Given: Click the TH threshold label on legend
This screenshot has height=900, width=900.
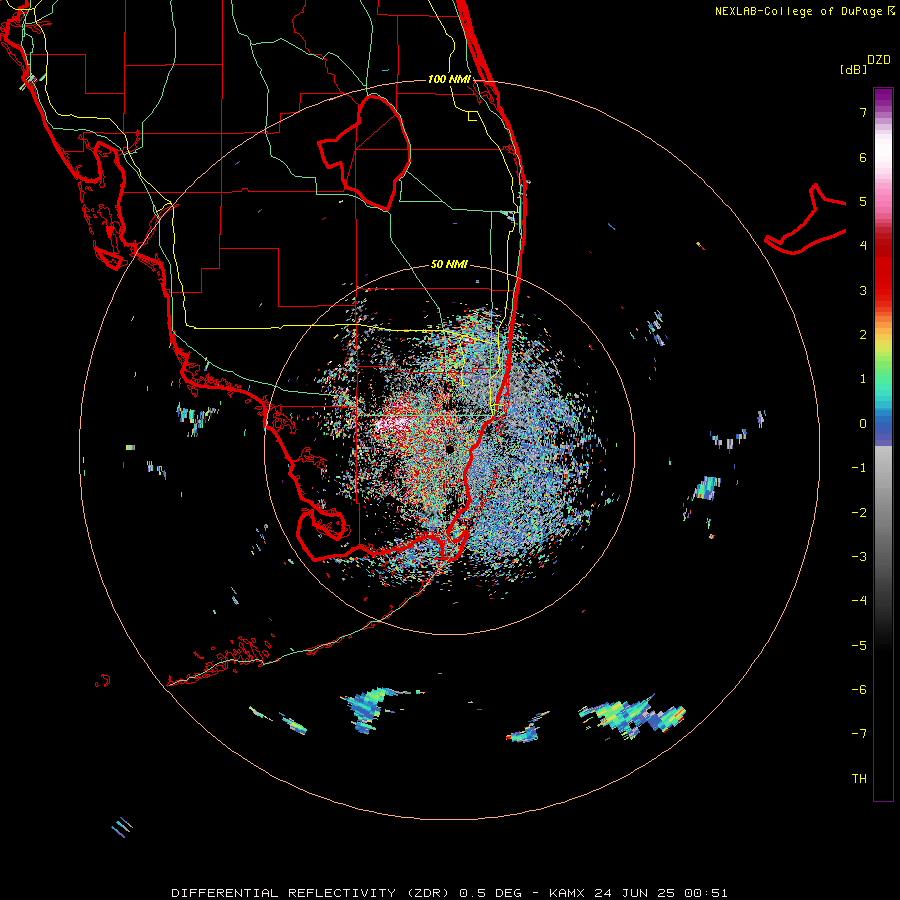Looking at the screenshot, I should 859,779.
